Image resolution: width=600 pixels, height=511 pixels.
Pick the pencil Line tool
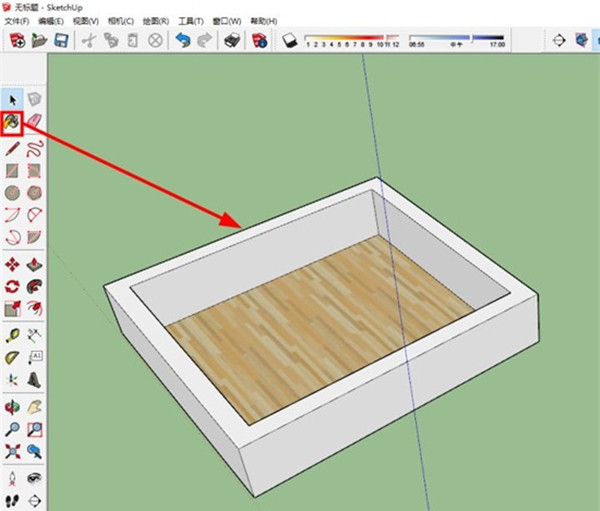click(12, 148)
